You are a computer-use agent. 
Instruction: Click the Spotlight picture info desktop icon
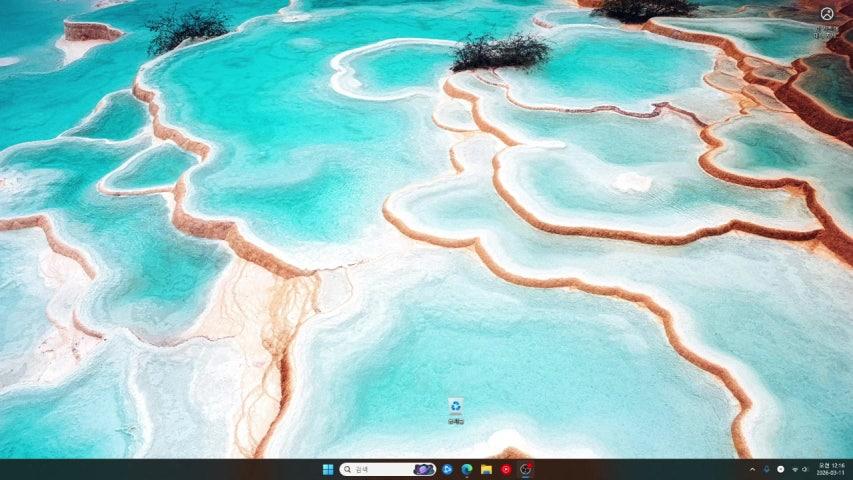click(x=826, y=22)
